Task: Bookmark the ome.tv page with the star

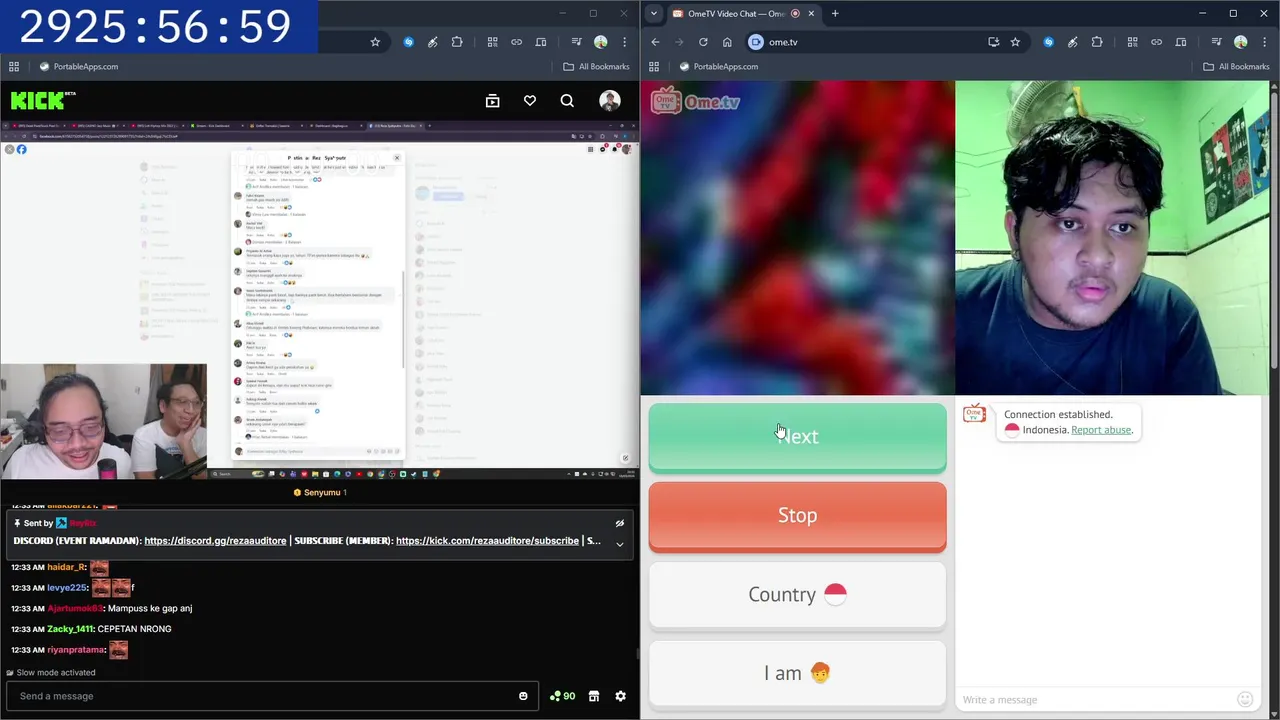Action: [x=1015, y=42]
